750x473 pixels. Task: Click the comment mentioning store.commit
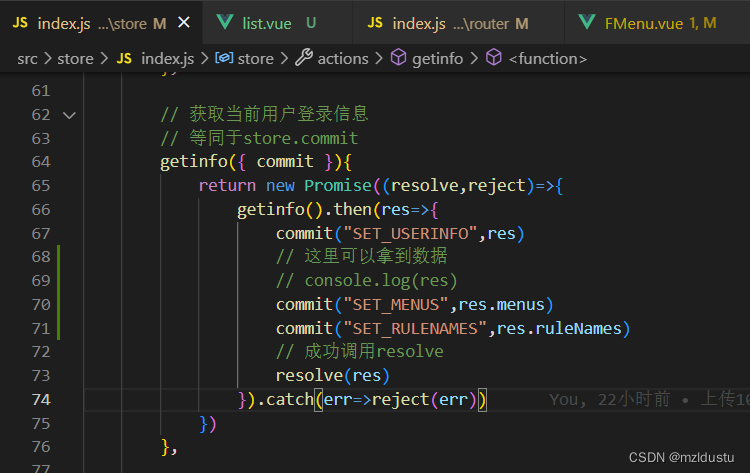[x=259, y=138]
